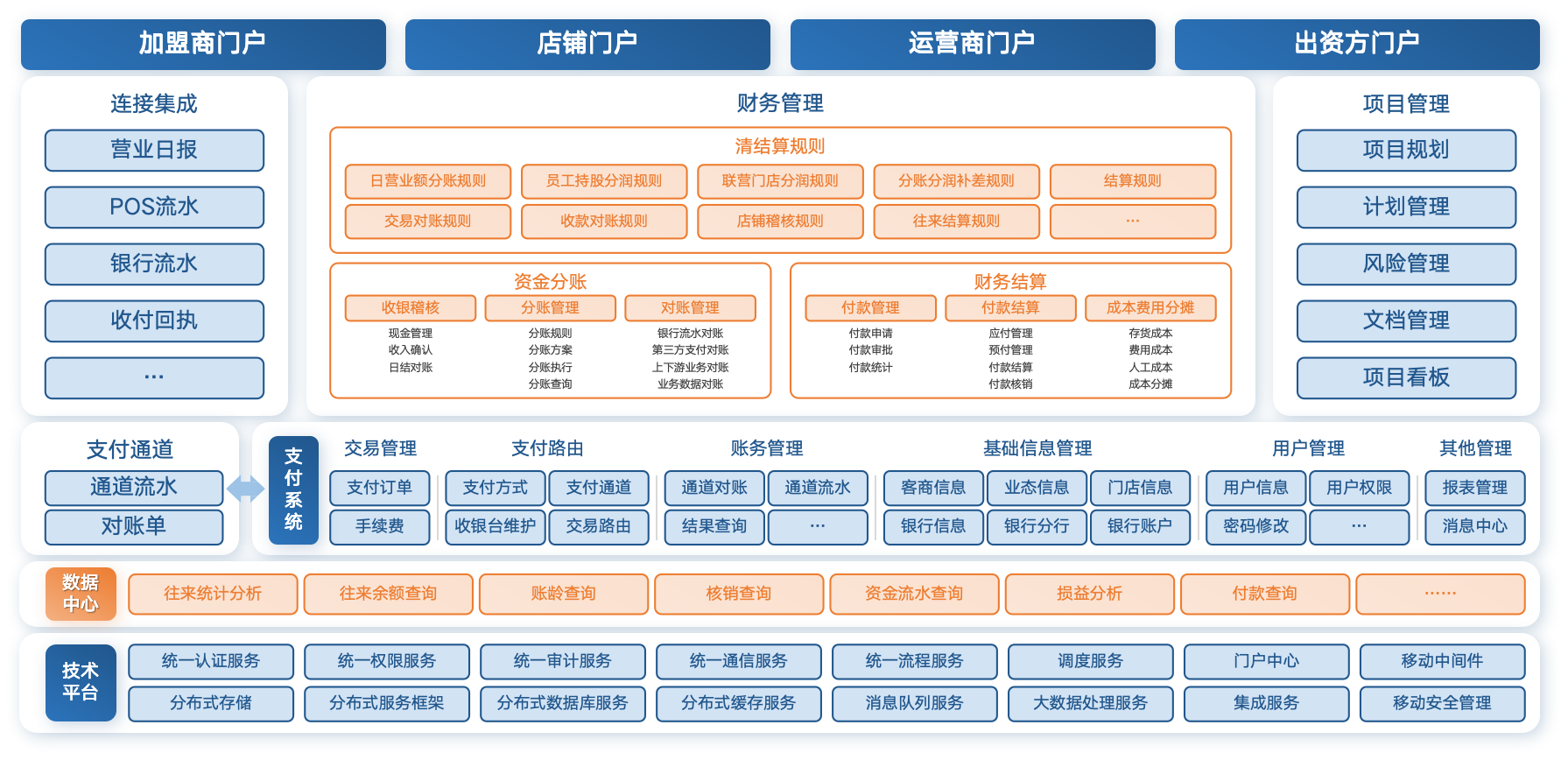This screenshot has height=760, width=1568.
Task: Click the 项目看板 button
Action: [1406, 377]
